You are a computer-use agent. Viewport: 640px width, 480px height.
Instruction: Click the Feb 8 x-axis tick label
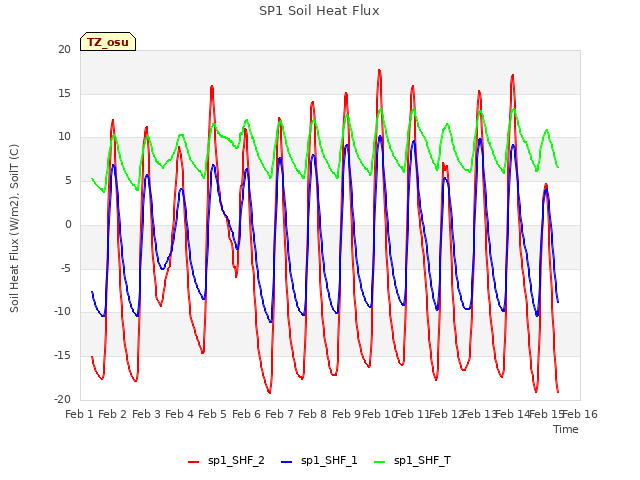312,414
